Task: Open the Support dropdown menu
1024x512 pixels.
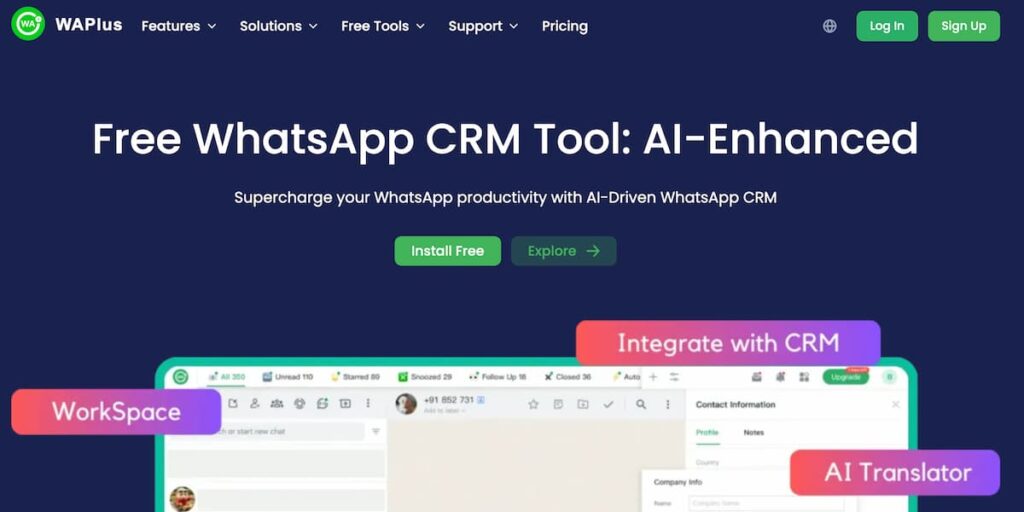Action: click(x=483, y=26)
